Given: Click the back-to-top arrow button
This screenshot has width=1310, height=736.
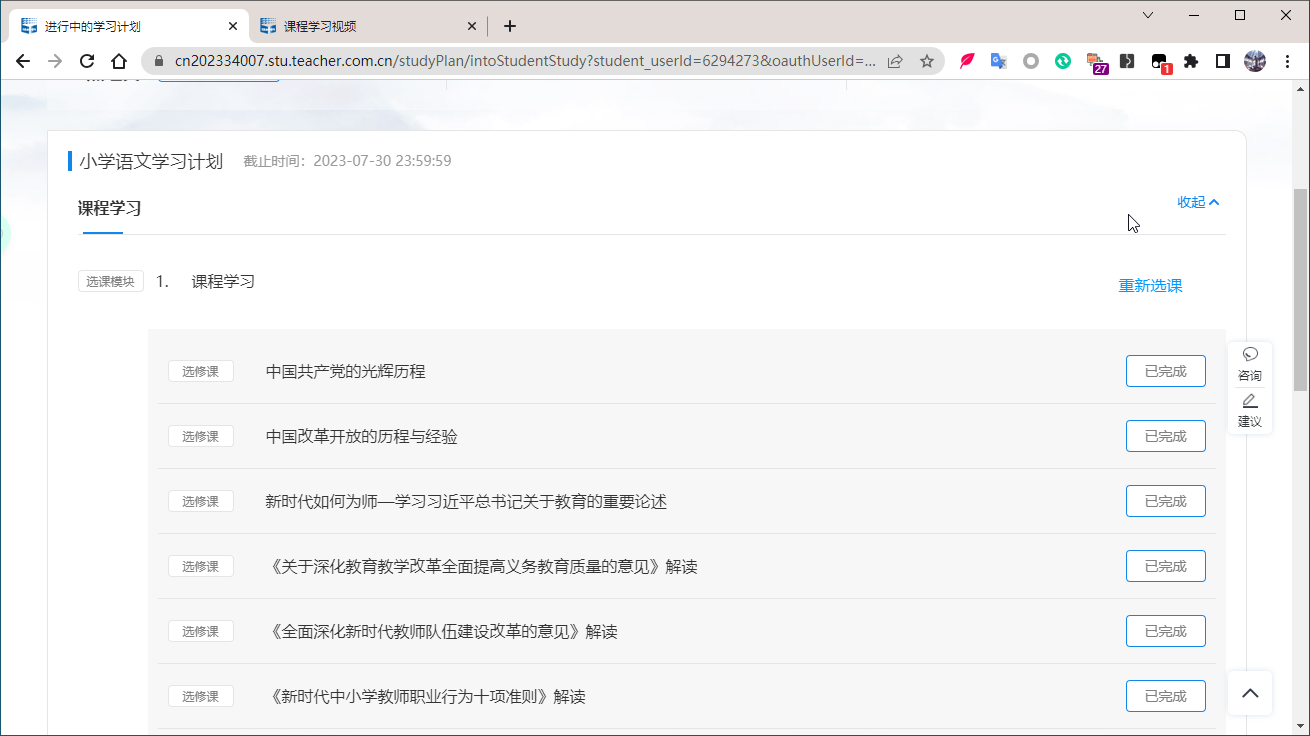Looking at the screenshot, I should coord(1250,693).
